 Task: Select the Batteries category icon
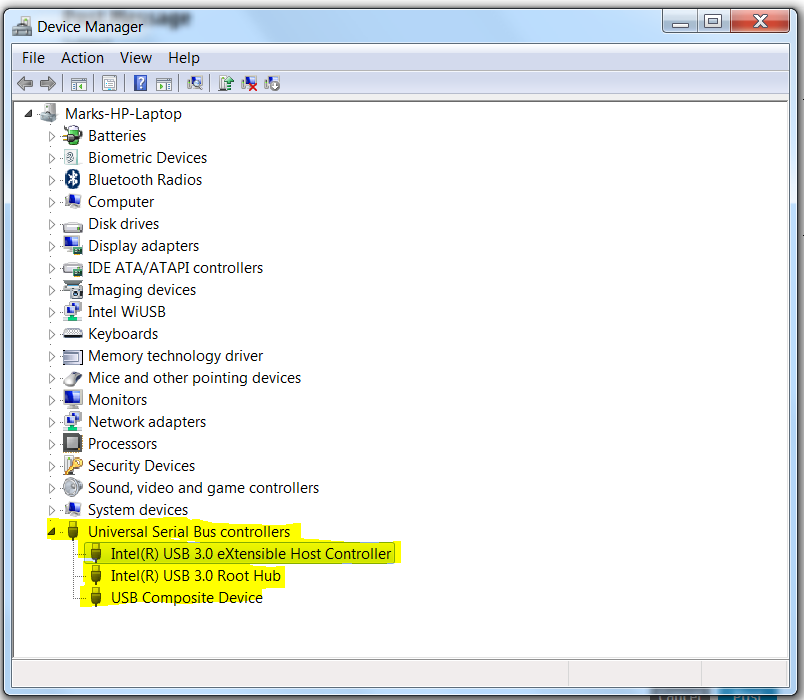[x=72, y=136]
